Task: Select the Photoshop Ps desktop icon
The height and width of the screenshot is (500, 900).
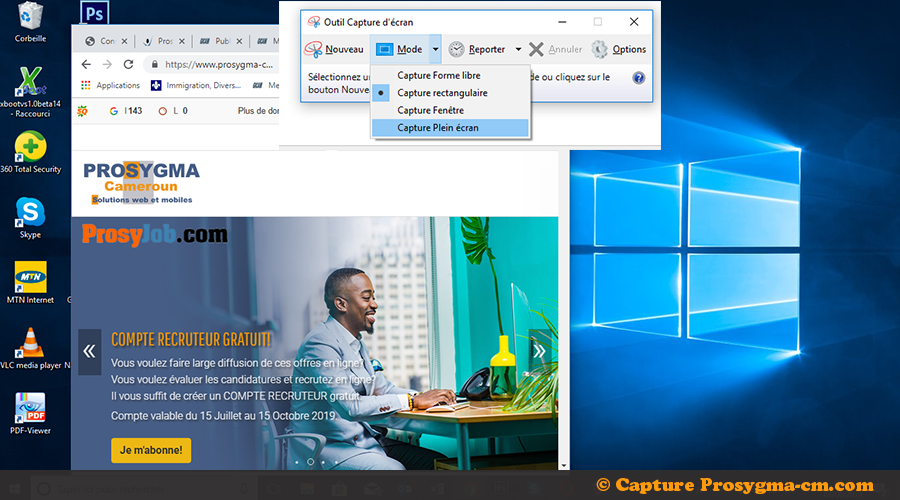Action: 95,13
